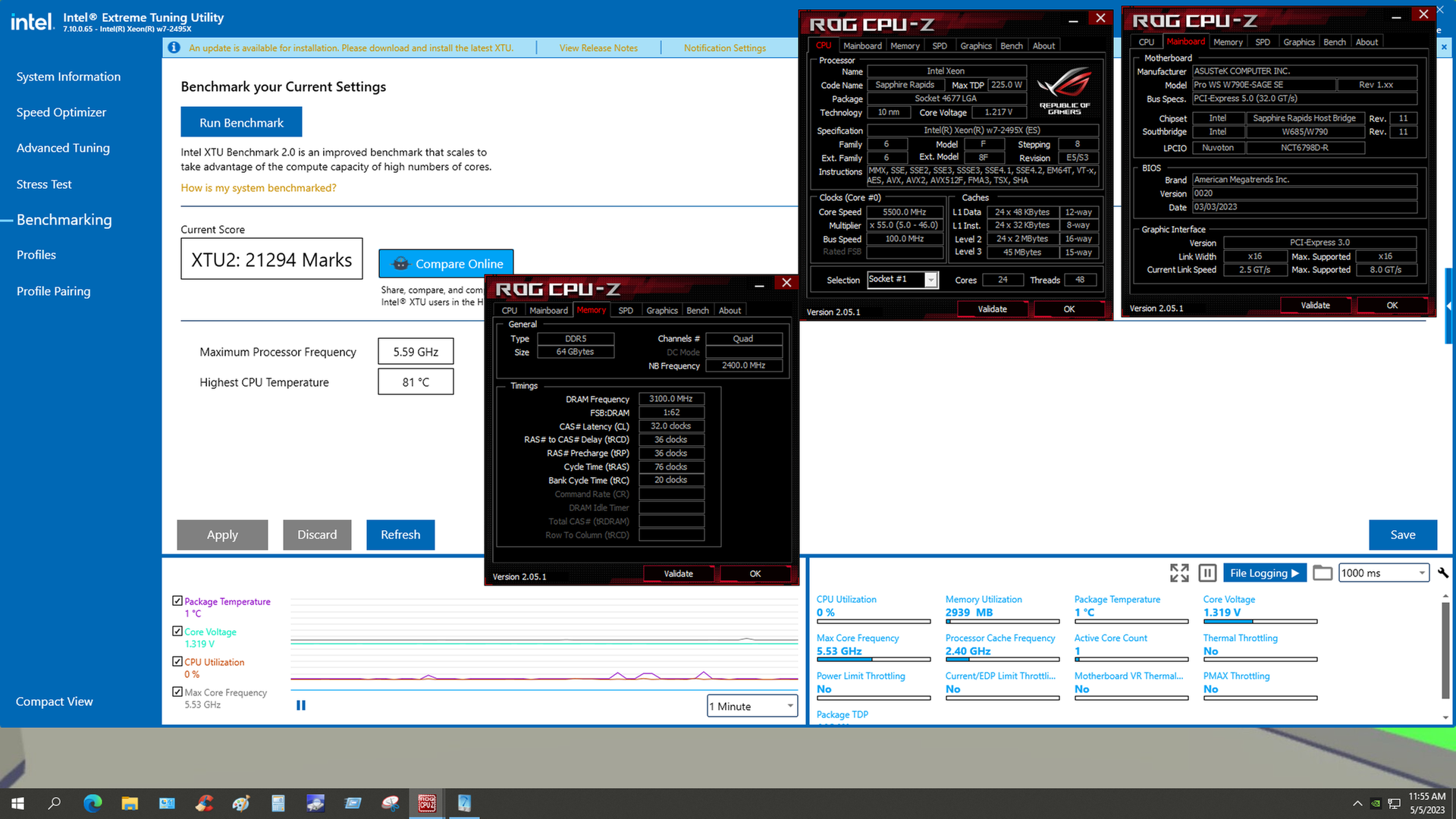This screenshot has height=819, width=1456.
Task: Toggle Core Voltage graph checkbox
Action: pyautogui.click(x=177, y=631)
